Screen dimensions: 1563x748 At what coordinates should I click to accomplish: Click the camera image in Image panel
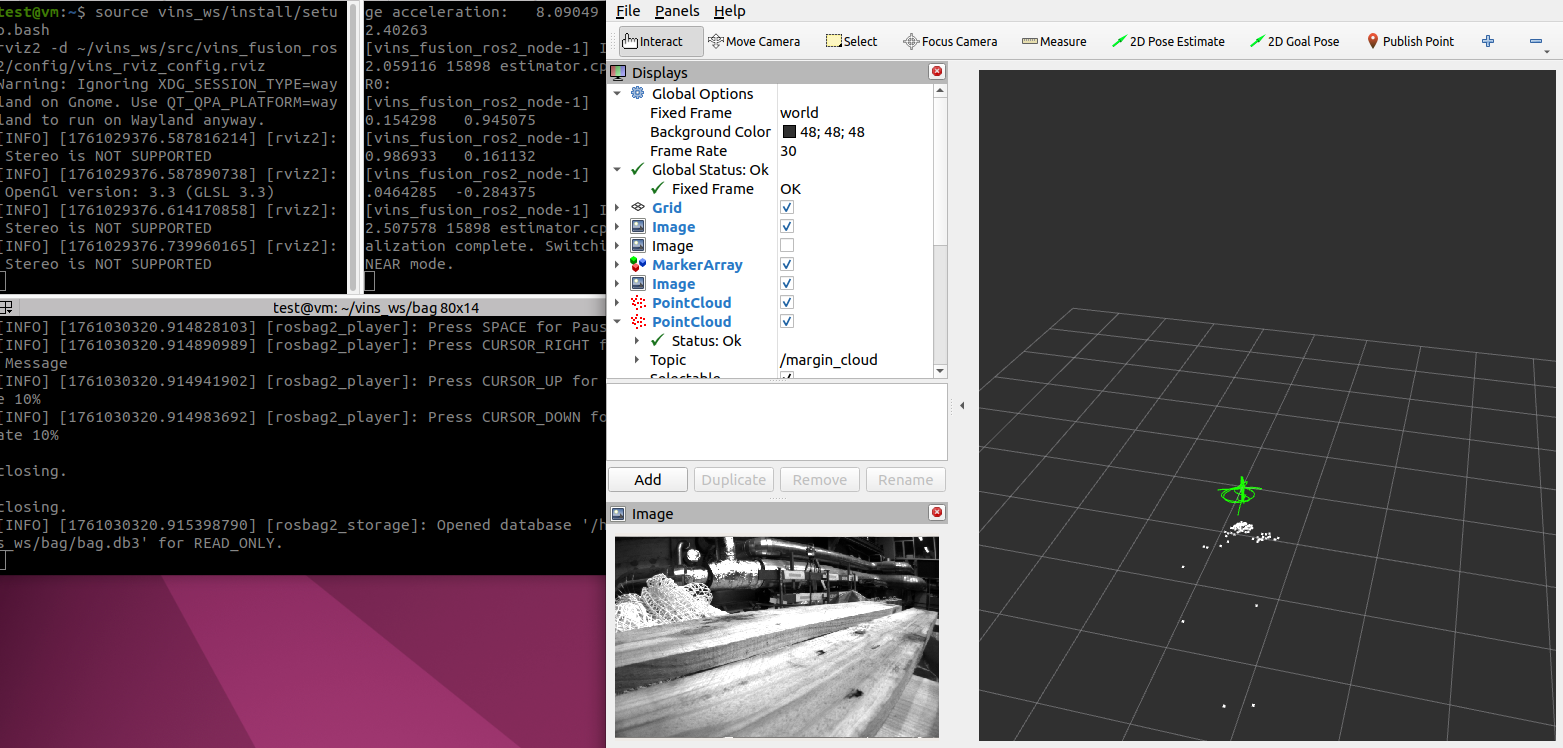click(777, 637)
